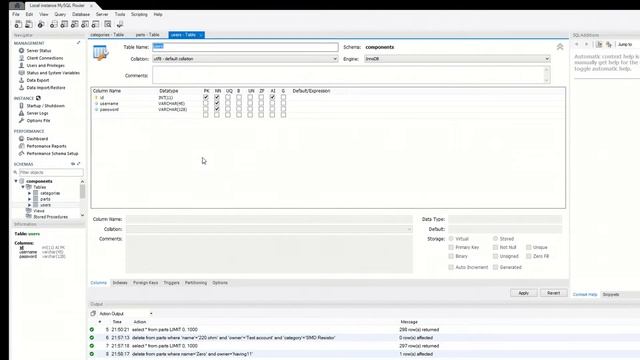Collapse the Tables tree node
640x360 pixels.
coord(23,187)
